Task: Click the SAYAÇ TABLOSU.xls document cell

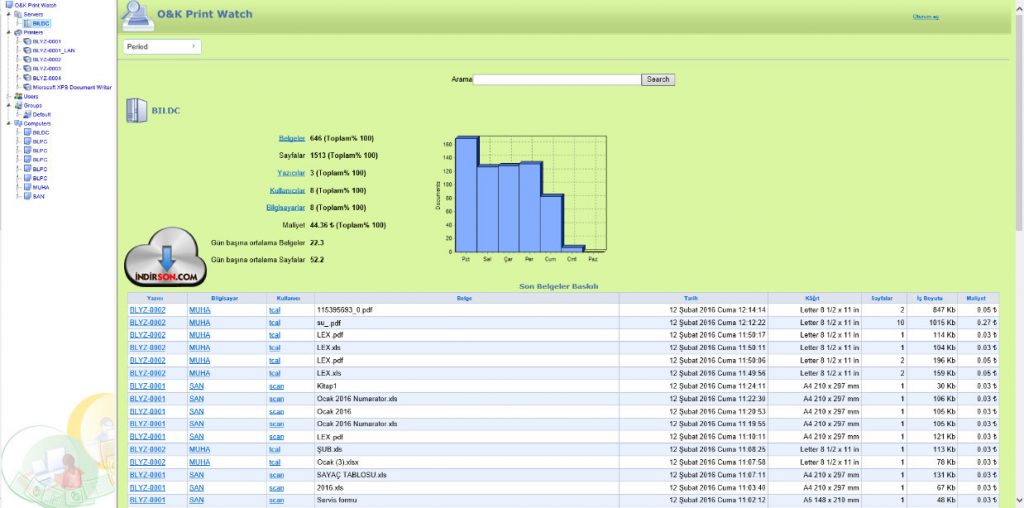Action: (466, 475)
